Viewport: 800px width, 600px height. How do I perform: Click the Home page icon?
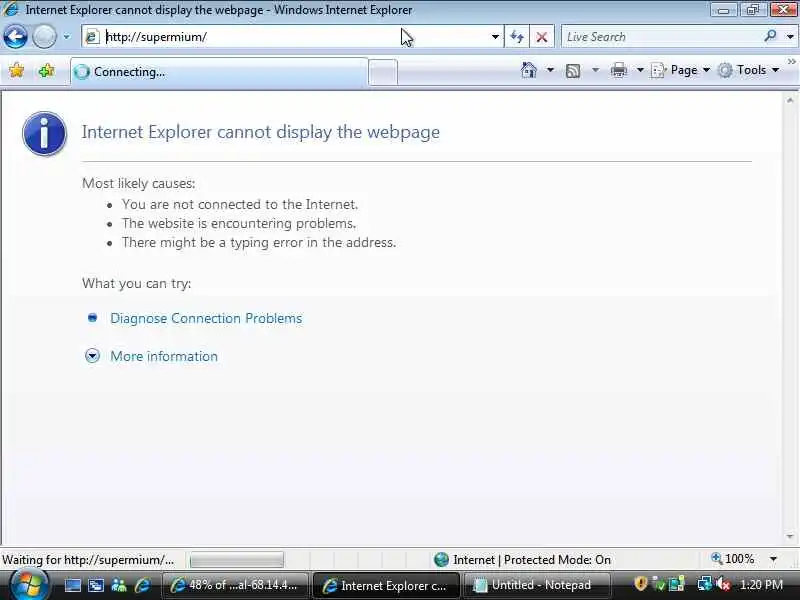[x=529, y=70]
